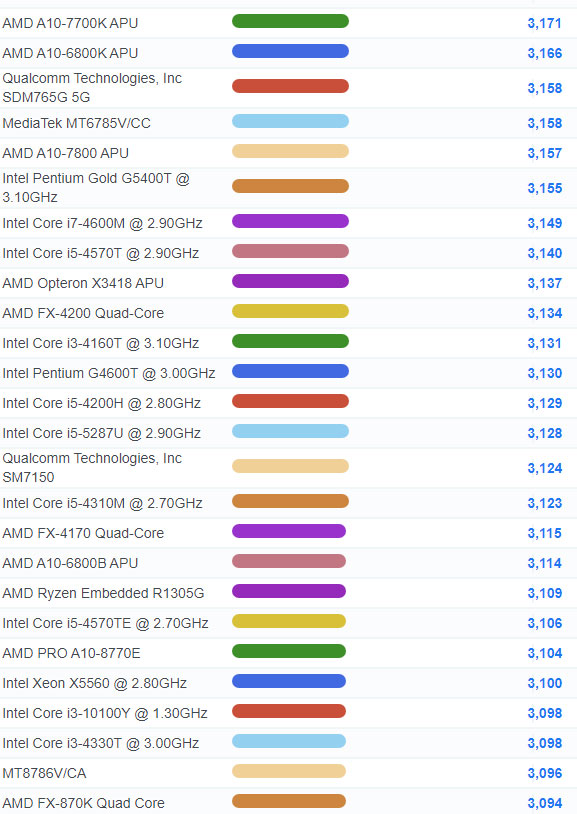The image size is (577, 814).
Task: Click score 3,114 for A10-6800B
Action: [544, 564]
